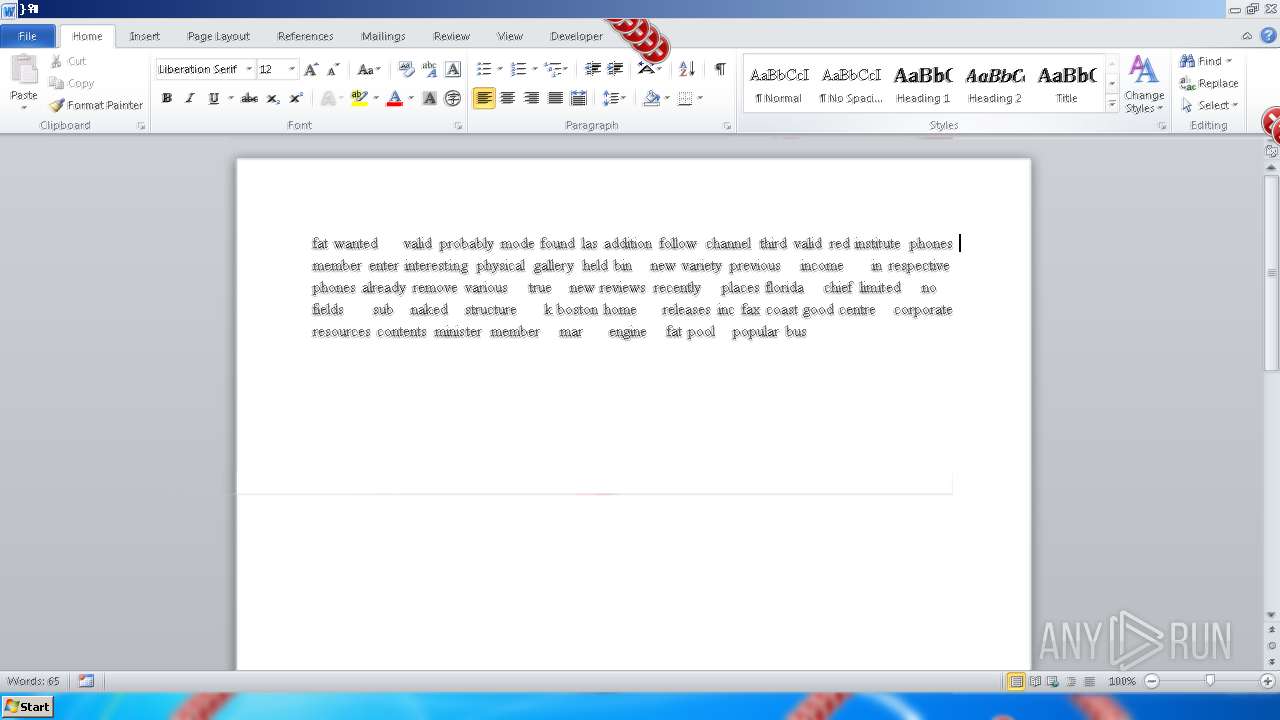Open the macro recording status bar icon
This screenshot has width=1280, height=720.
pyautogui.click(x=86, y=681)
